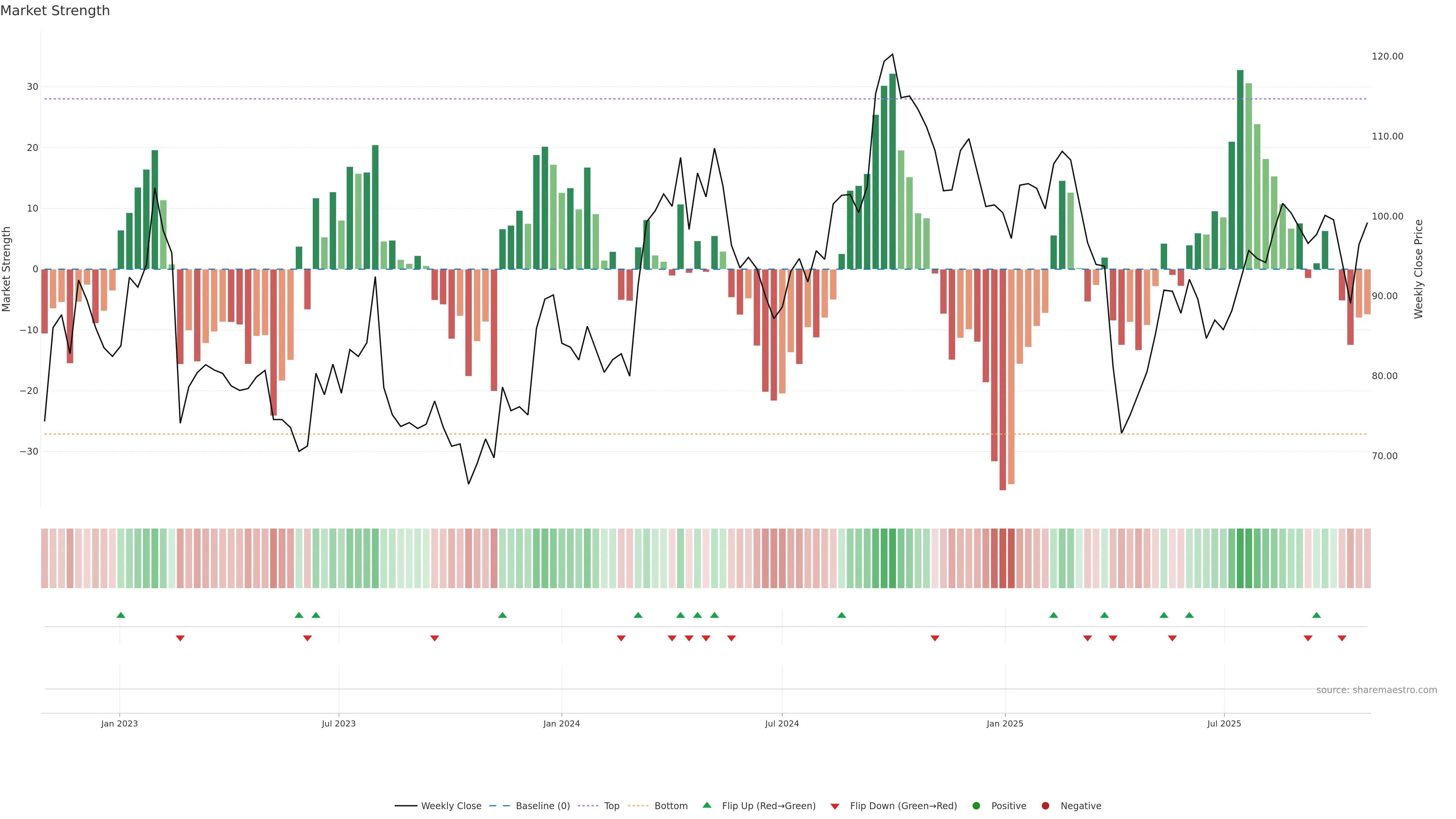Toggle the Weekly Close legend label
1456x819 pixels.
(451, 806)
